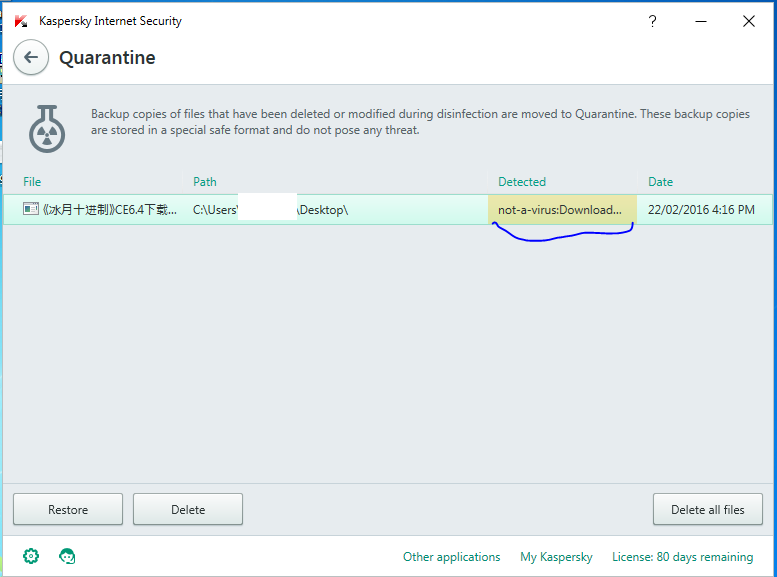777x577 pixels.
Task: Open support via the headset agent icon
Action: tap(67, 556)
